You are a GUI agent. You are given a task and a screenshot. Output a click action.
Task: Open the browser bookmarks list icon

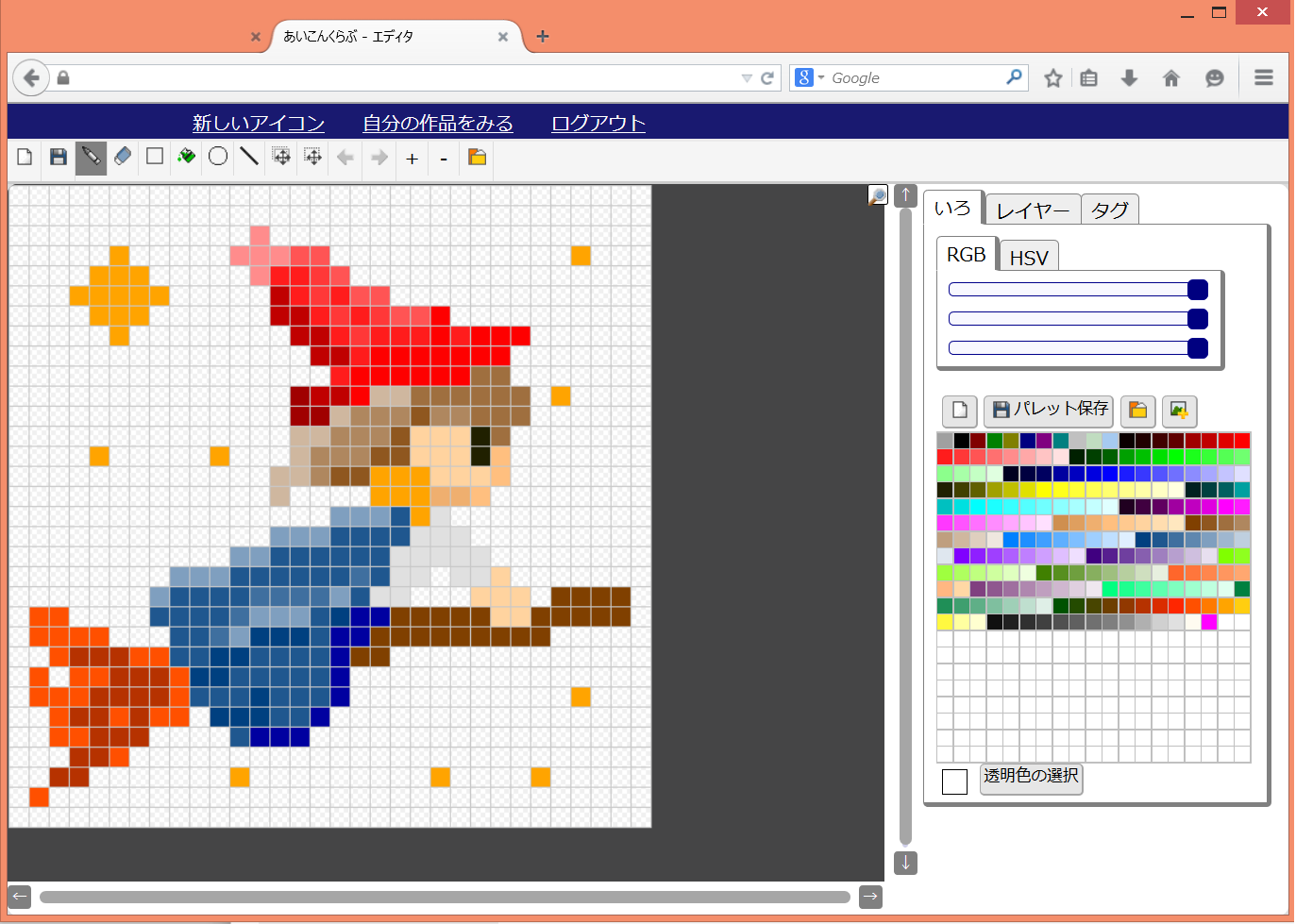pos(1089,78)
